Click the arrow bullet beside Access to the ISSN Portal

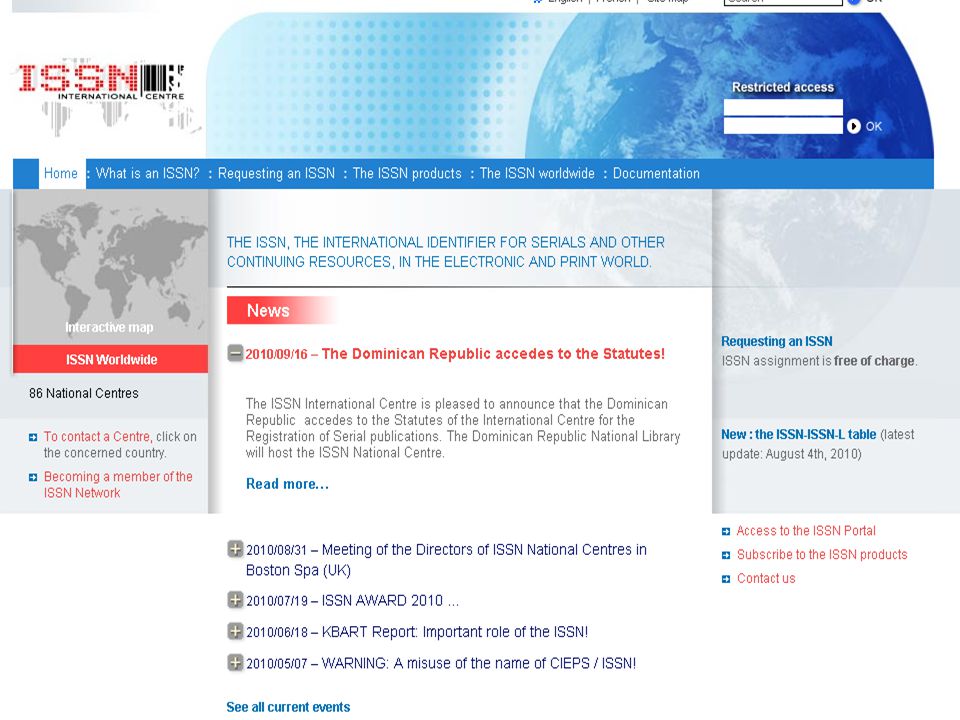(726, 531)
